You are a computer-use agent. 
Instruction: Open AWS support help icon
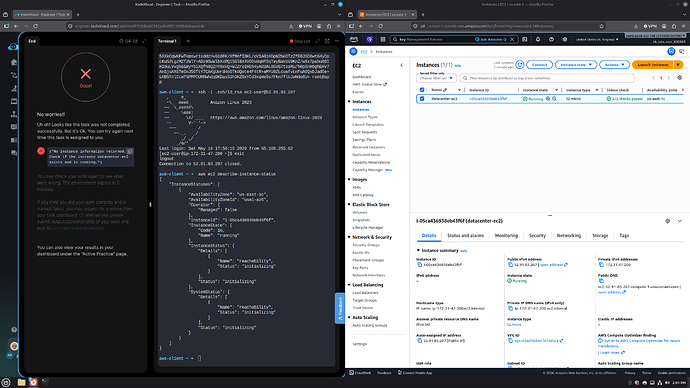tap(551, 39)
